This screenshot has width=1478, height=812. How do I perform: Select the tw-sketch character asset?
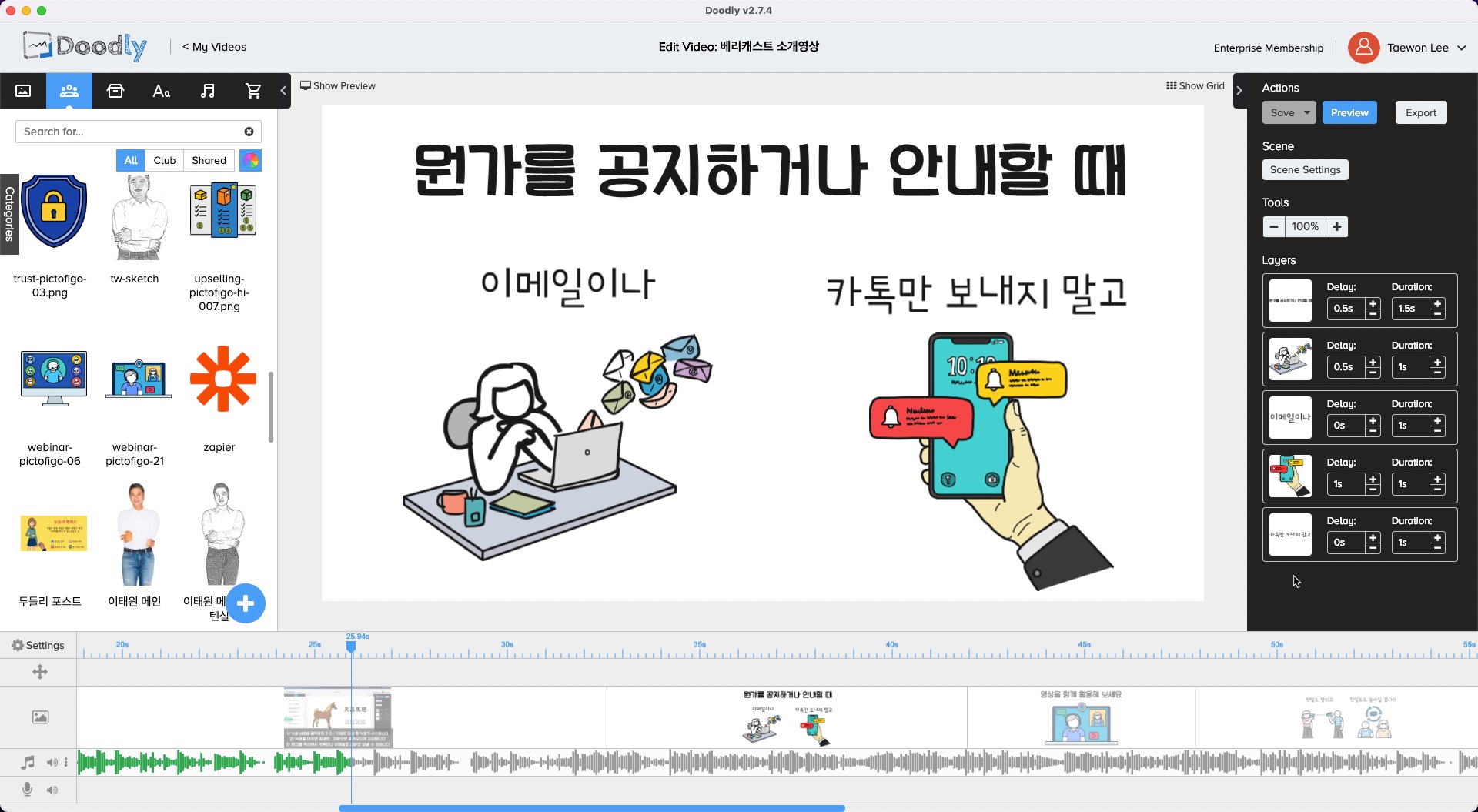pos(138,217)
